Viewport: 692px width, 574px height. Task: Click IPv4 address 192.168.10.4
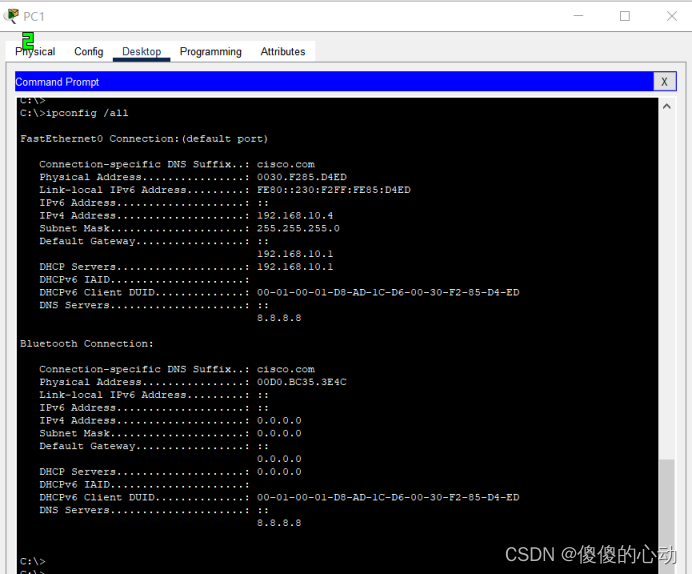(295, 215)
